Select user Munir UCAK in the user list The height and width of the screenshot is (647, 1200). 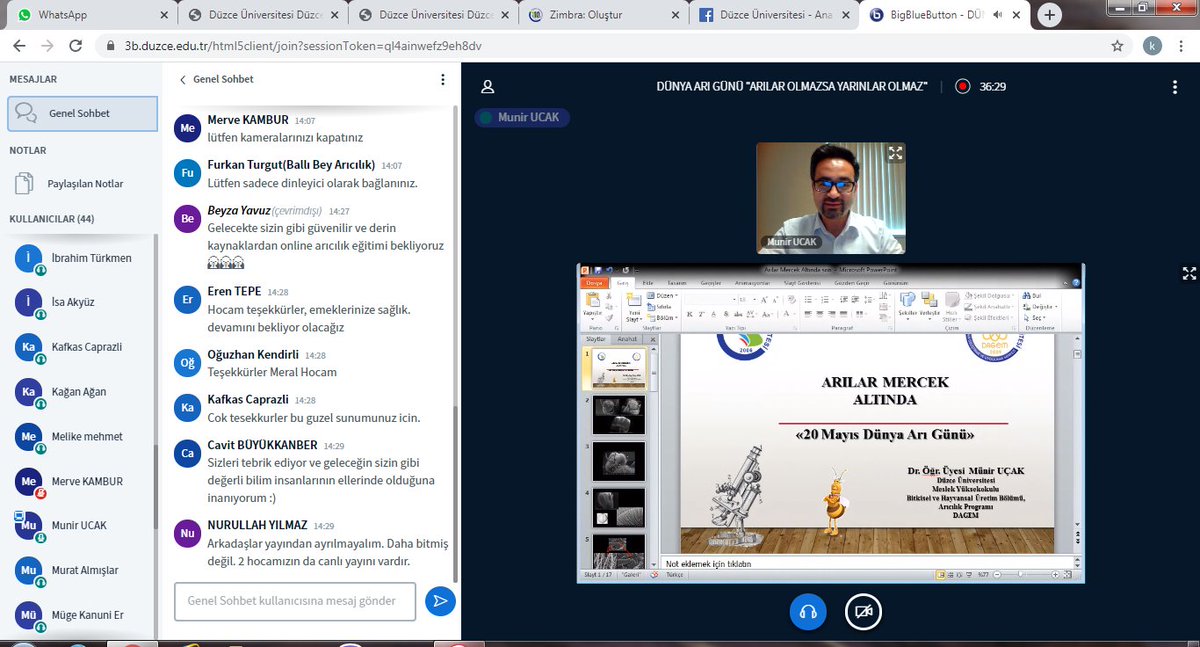(79, 525)
